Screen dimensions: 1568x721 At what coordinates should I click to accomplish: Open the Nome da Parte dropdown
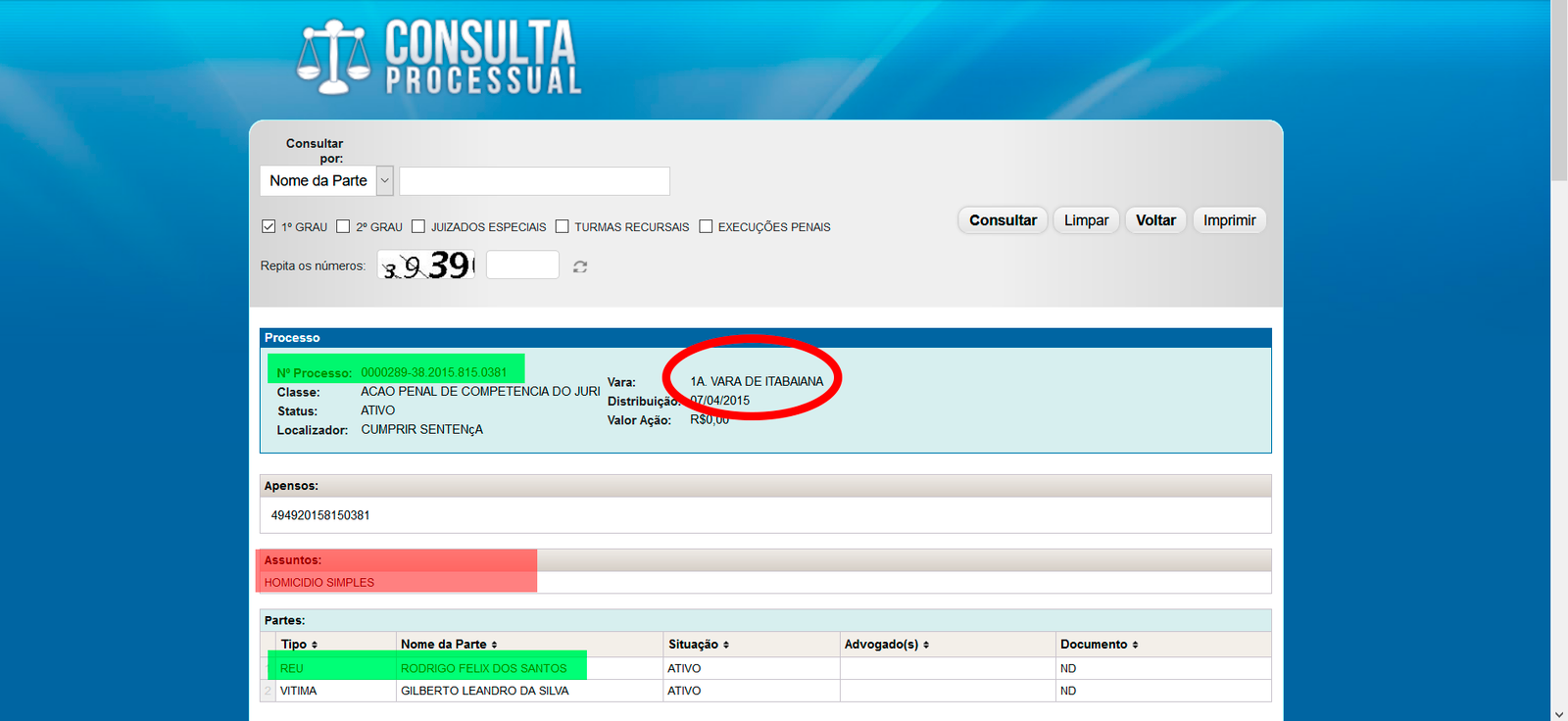[326, 180]
